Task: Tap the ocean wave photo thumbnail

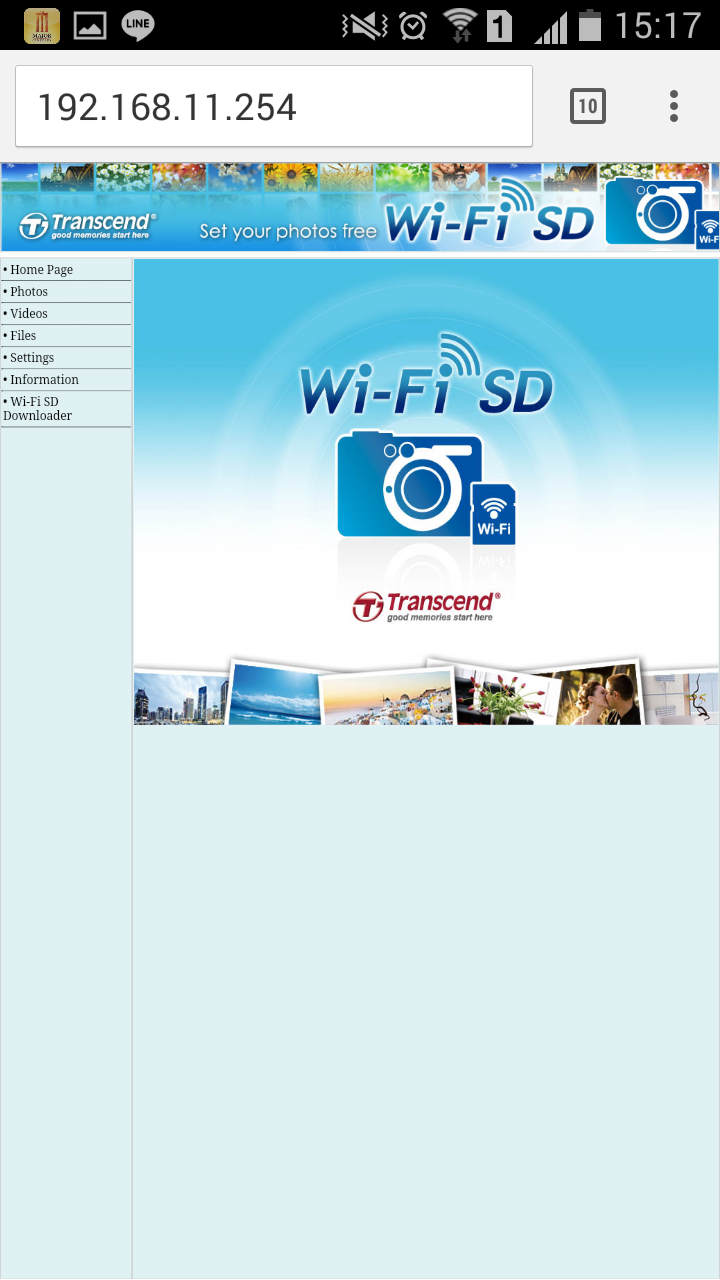Action: (275, 692)
